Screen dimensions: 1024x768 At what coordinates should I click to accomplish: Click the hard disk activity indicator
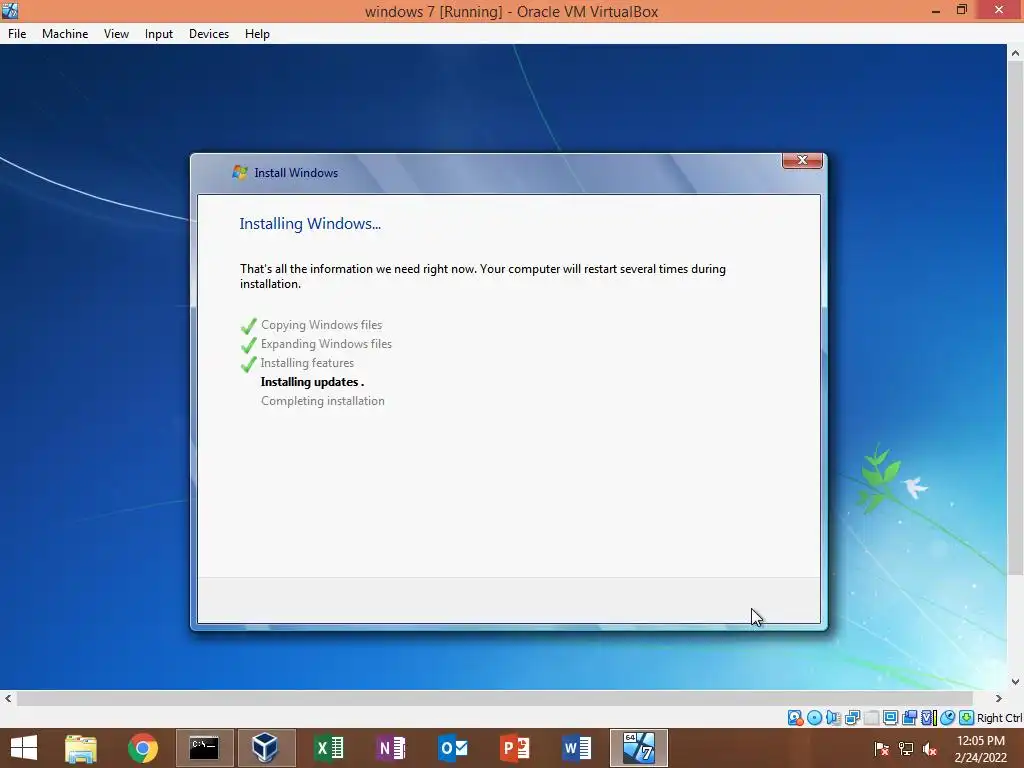tap(795, 718)
